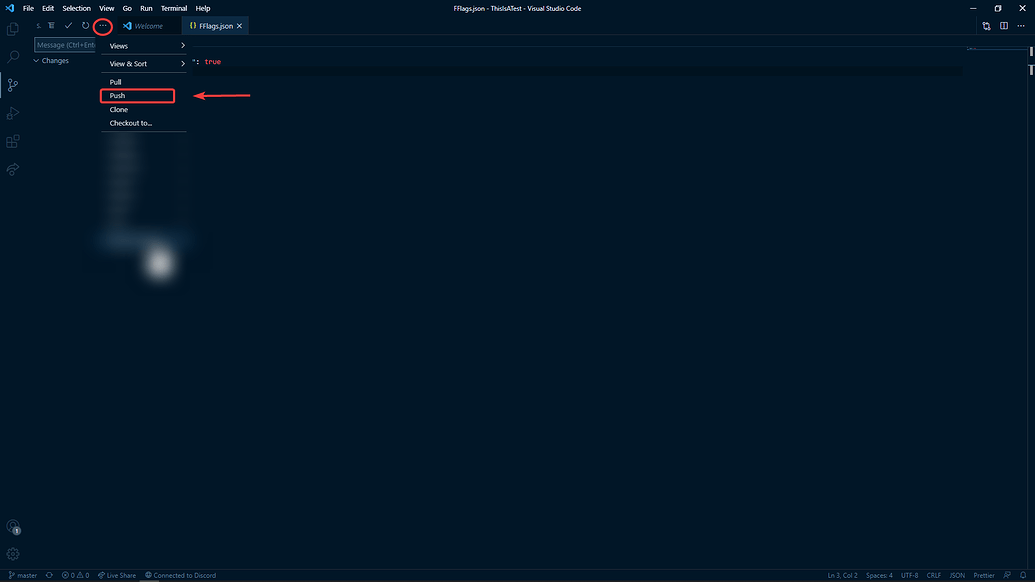Image resolution: width=1035 pixels, height=582 pixels.
Task: Click the commit checkmark icon
Action: pyautogui.click(x=68, y=26)
